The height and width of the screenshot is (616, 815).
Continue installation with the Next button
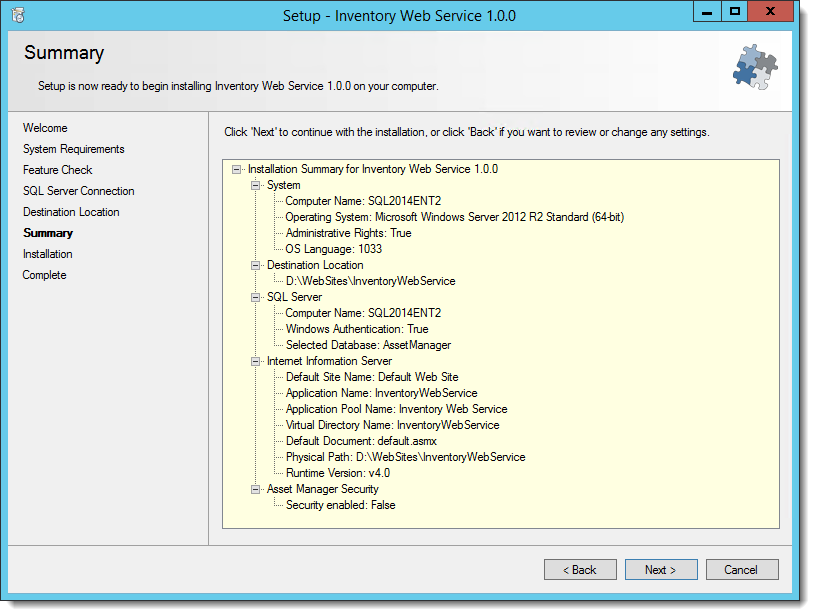tap(661, 570)
